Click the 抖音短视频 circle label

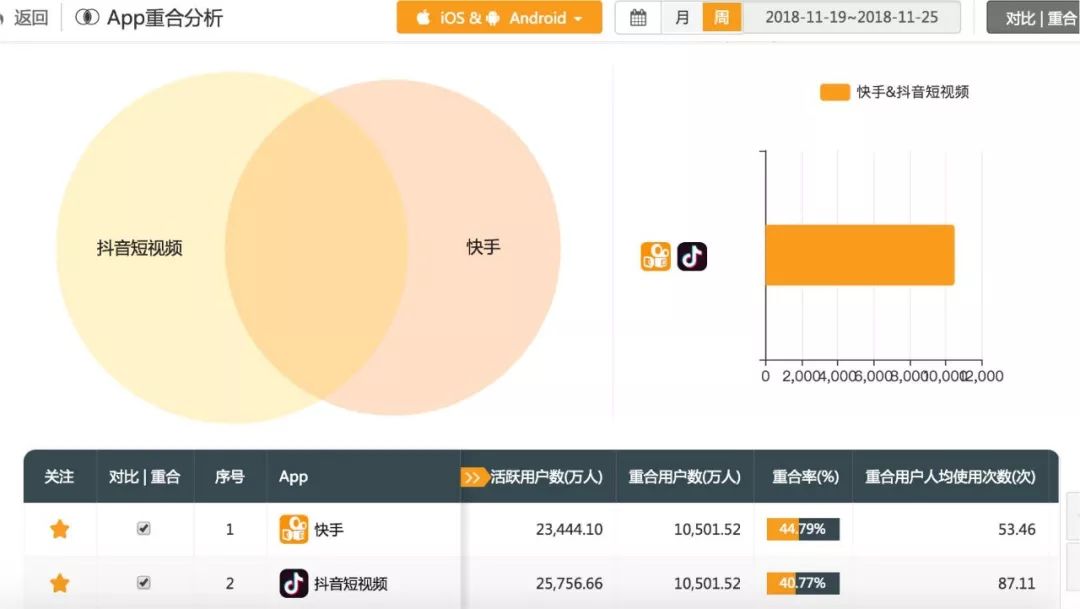click(140, 248)
